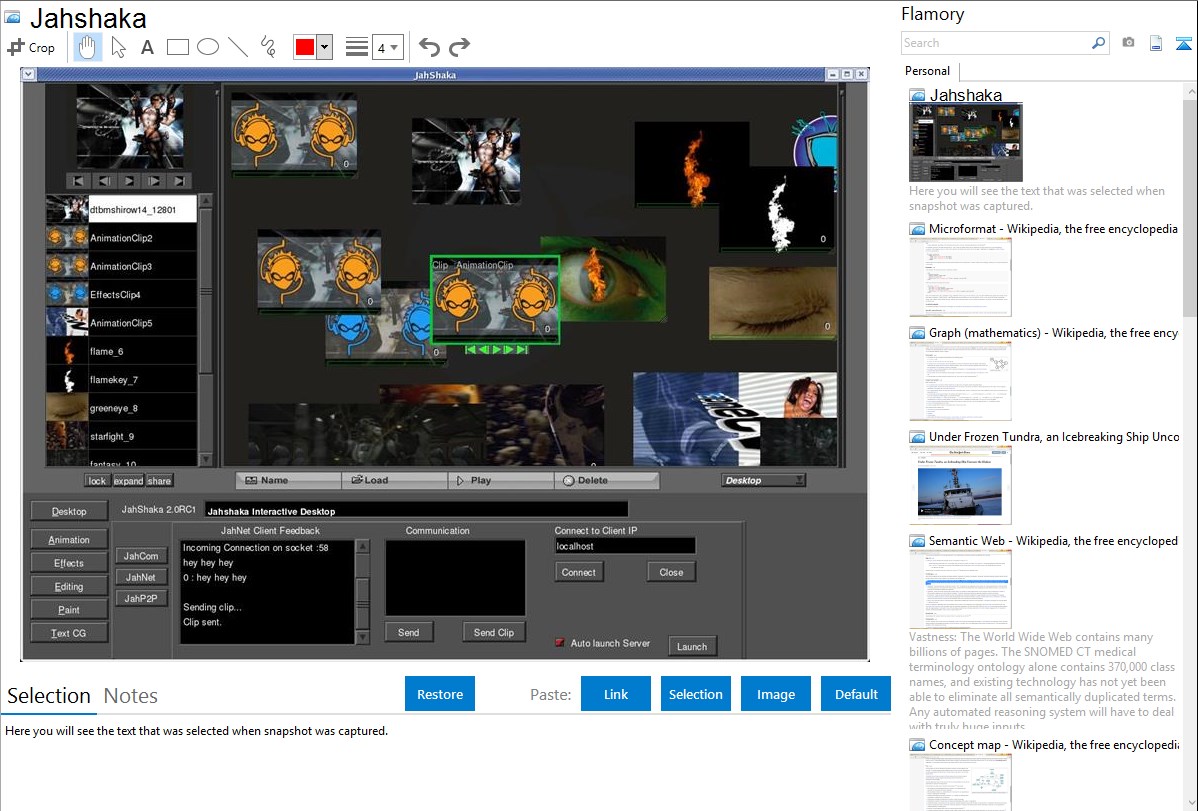Open the Personal tab

[927, 71]
